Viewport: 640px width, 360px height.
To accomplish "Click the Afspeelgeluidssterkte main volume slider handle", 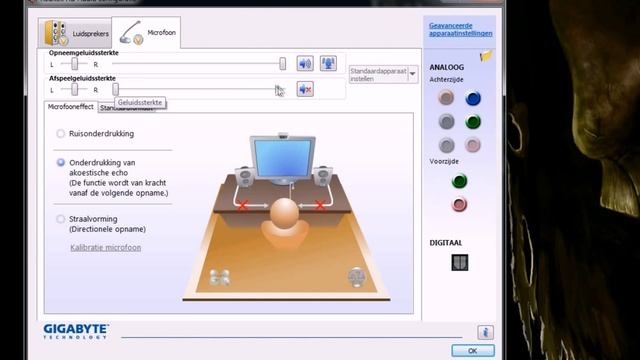I will pyautogui.click(x=116, y=89).
